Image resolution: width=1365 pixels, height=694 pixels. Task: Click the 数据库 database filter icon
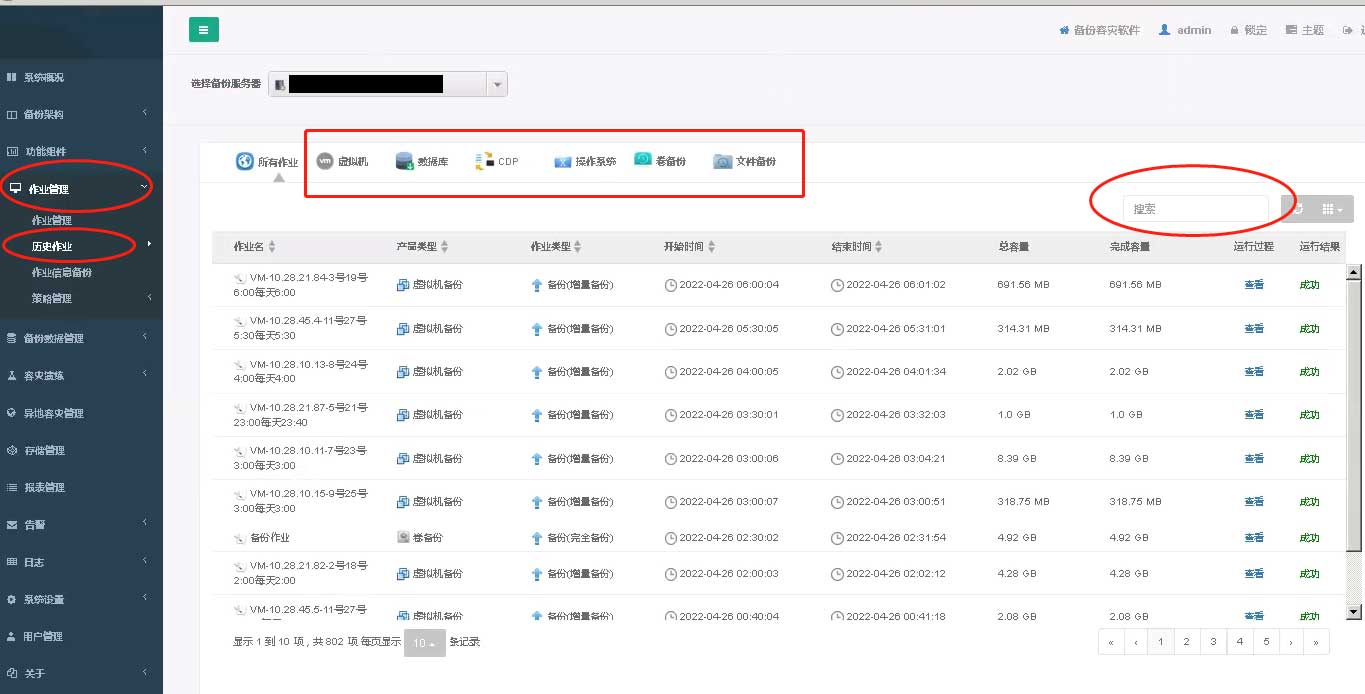point(405,161)
